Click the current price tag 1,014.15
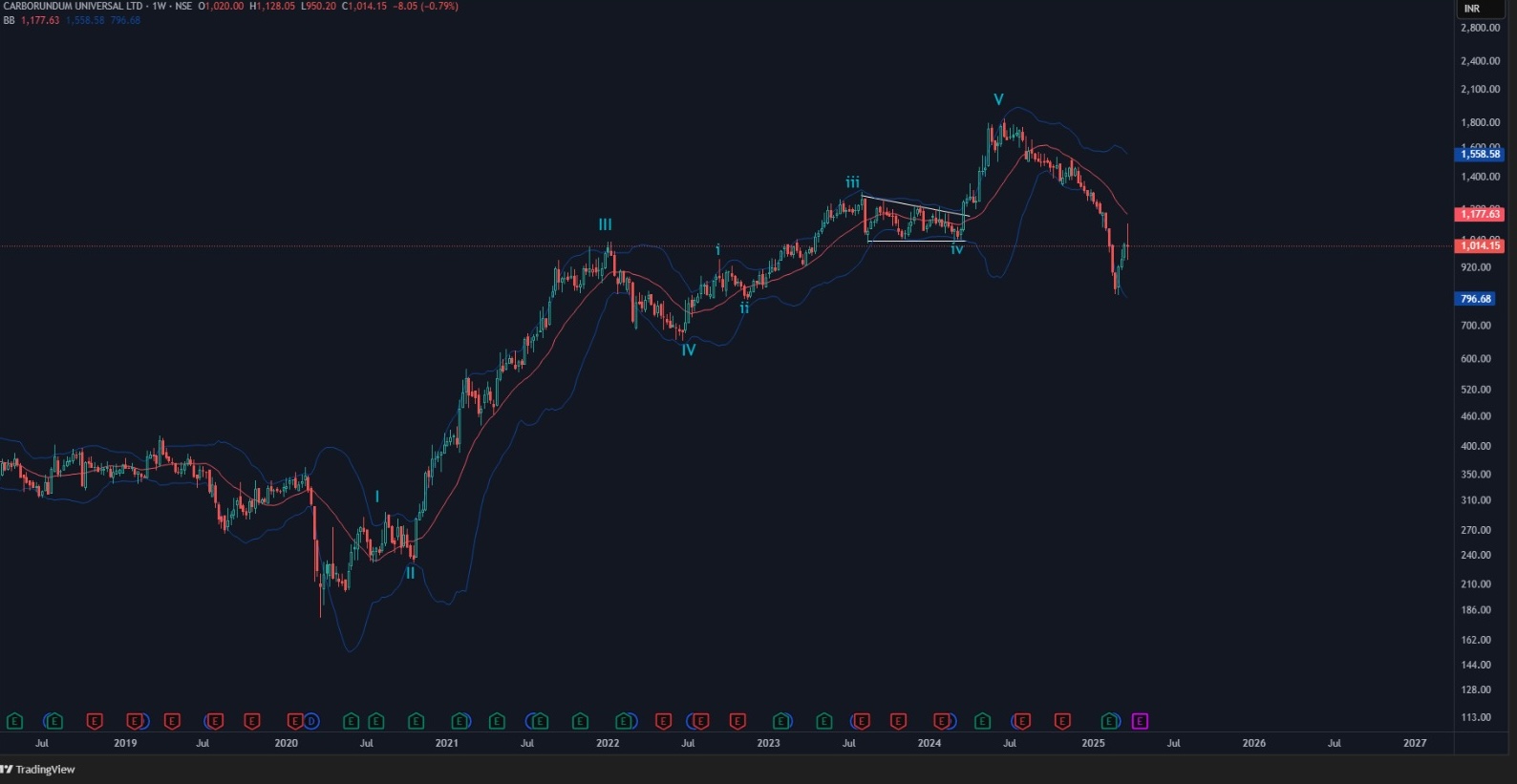This screenshot has height=784, width=1517. point(1479,246)
